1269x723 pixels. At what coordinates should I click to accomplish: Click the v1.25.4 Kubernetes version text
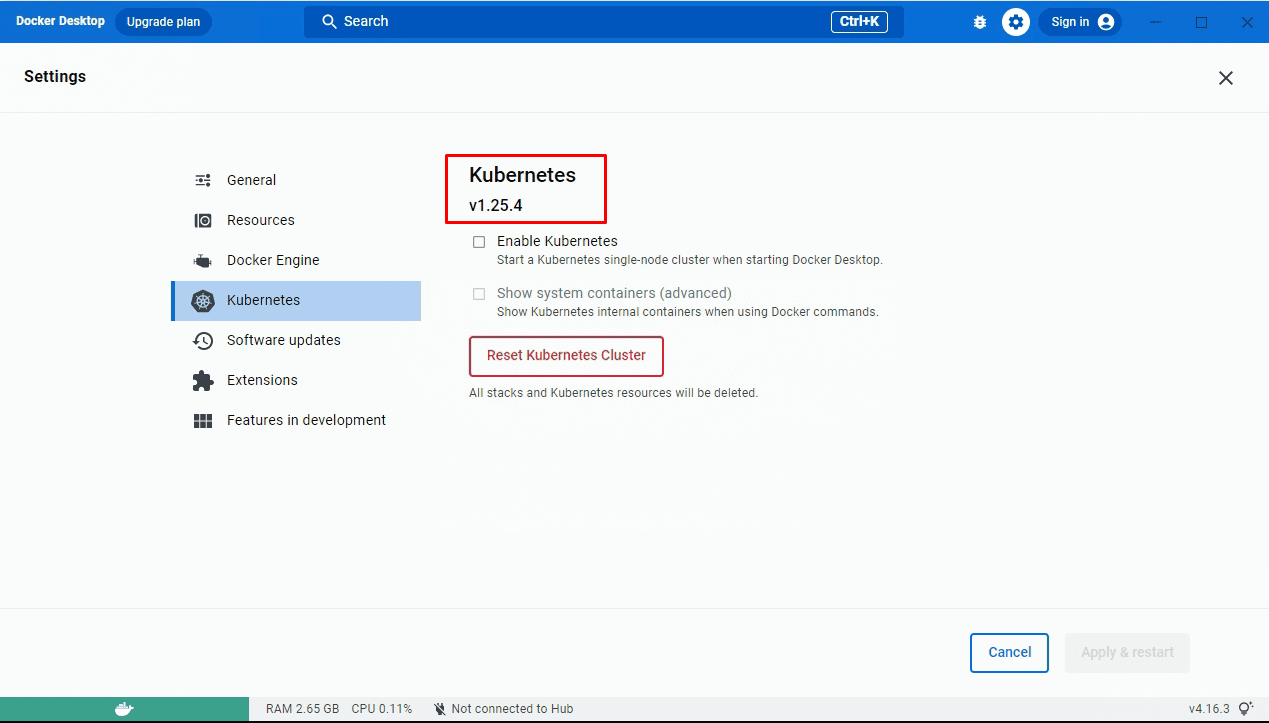point(495,206)
